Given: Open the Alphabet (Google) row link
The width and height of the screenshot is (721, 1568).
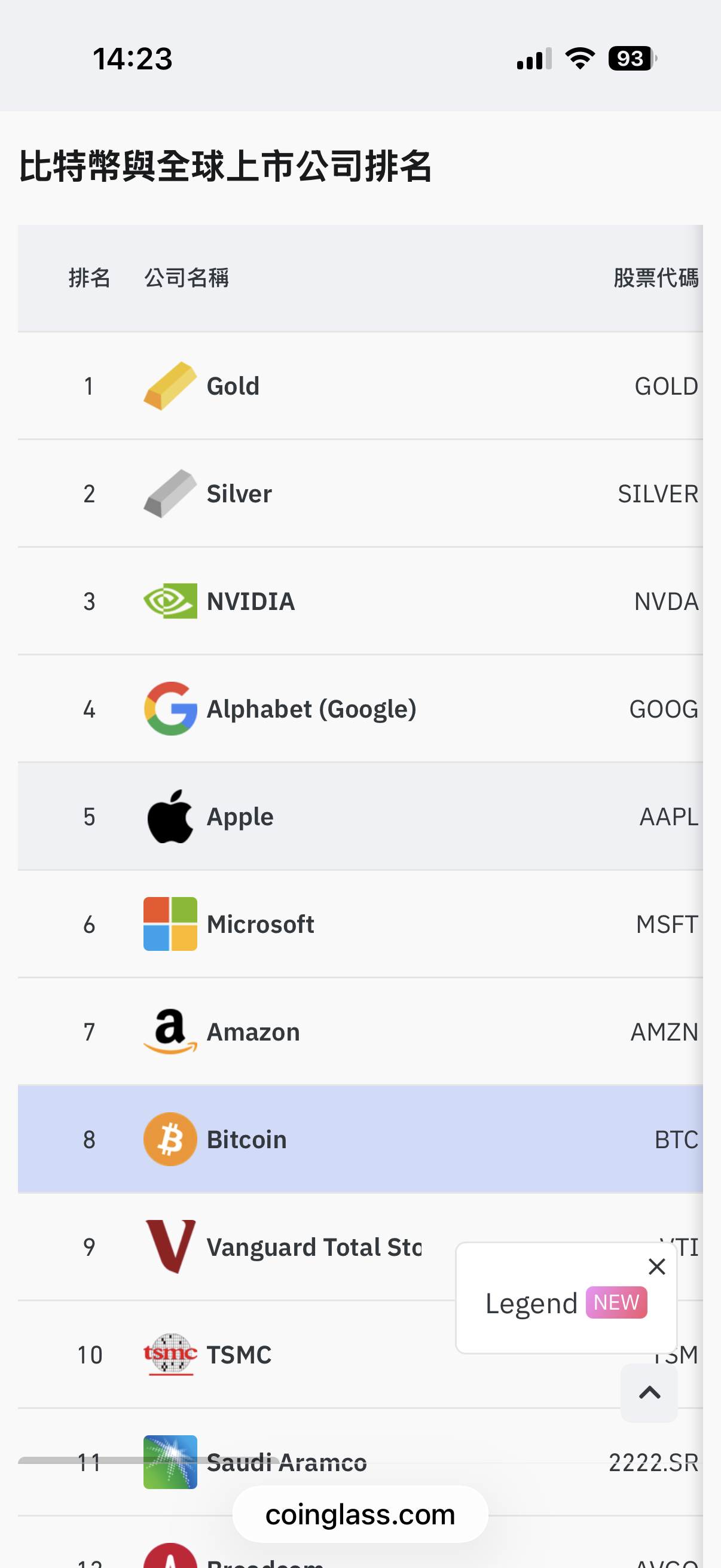Looking at the screenshot, I should point(311,709).
